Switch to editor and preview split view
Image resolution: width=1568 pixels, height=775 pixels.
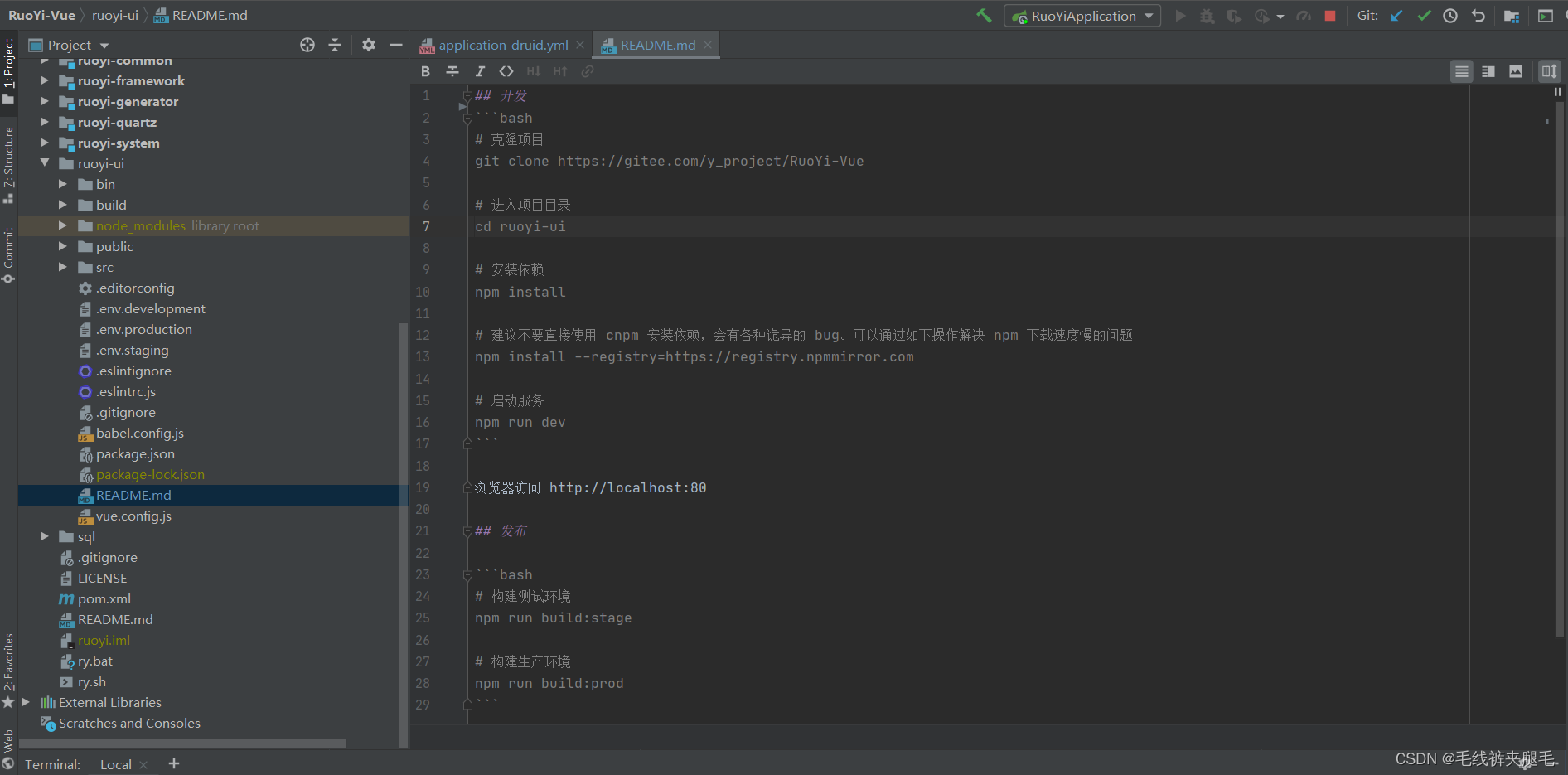(x=1488, y=71)
